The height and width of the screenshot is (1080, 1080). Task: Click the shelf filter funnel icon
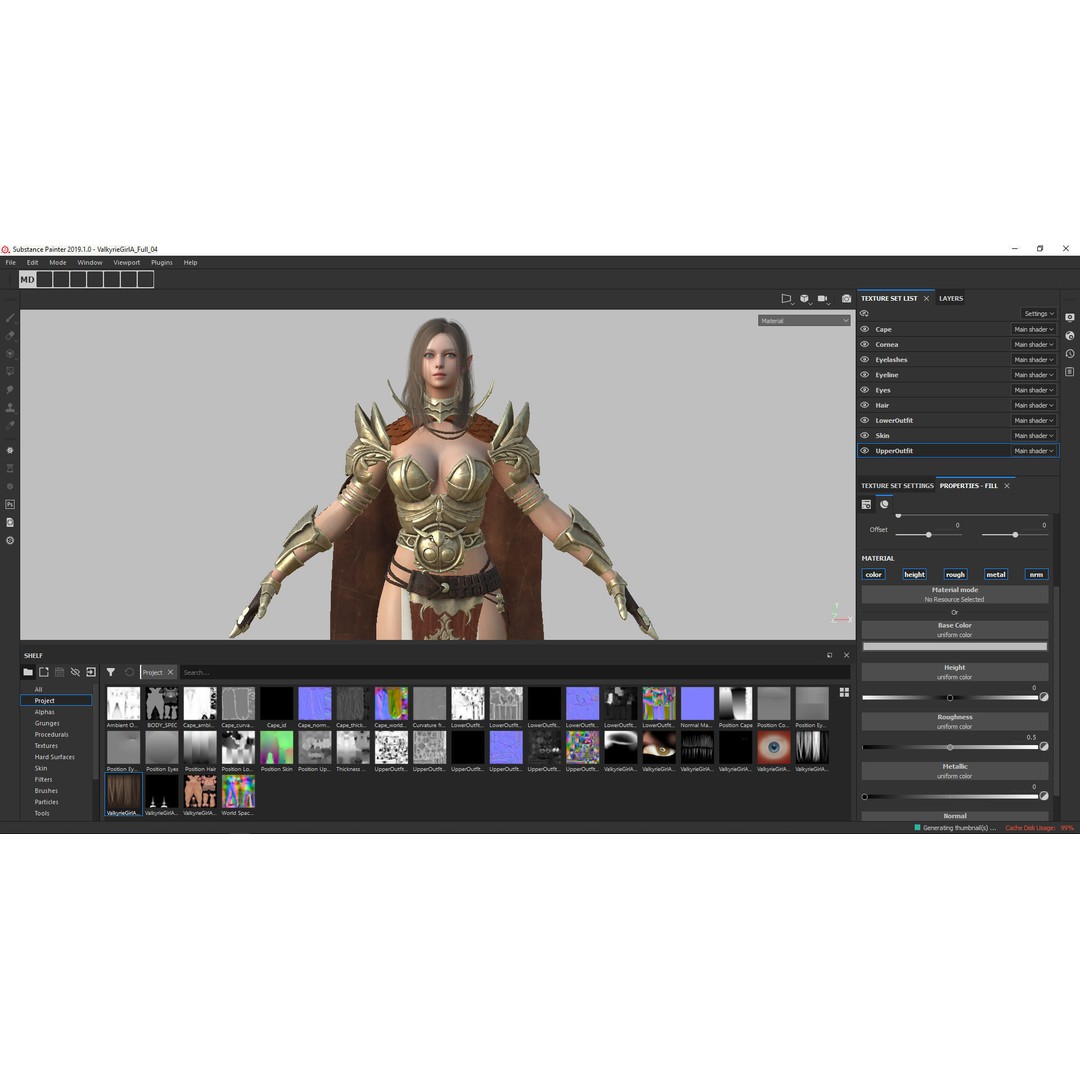110,672
